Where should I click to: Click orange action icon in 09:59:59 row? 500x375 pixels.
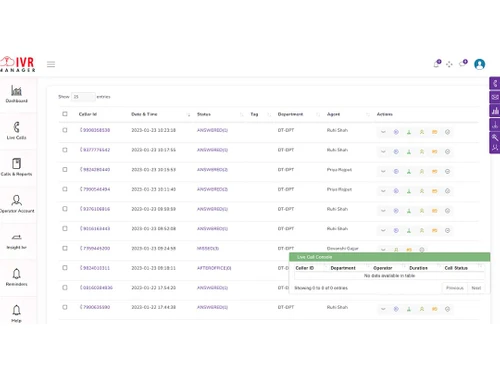click(435, 211)
